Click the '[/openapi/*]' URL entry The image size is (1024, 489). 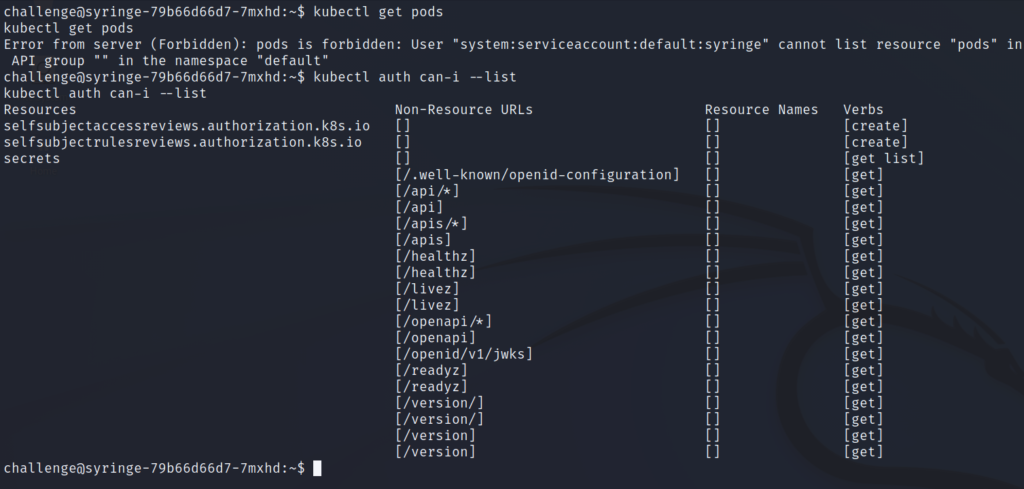pyautogui.click(x=443, y=321)
